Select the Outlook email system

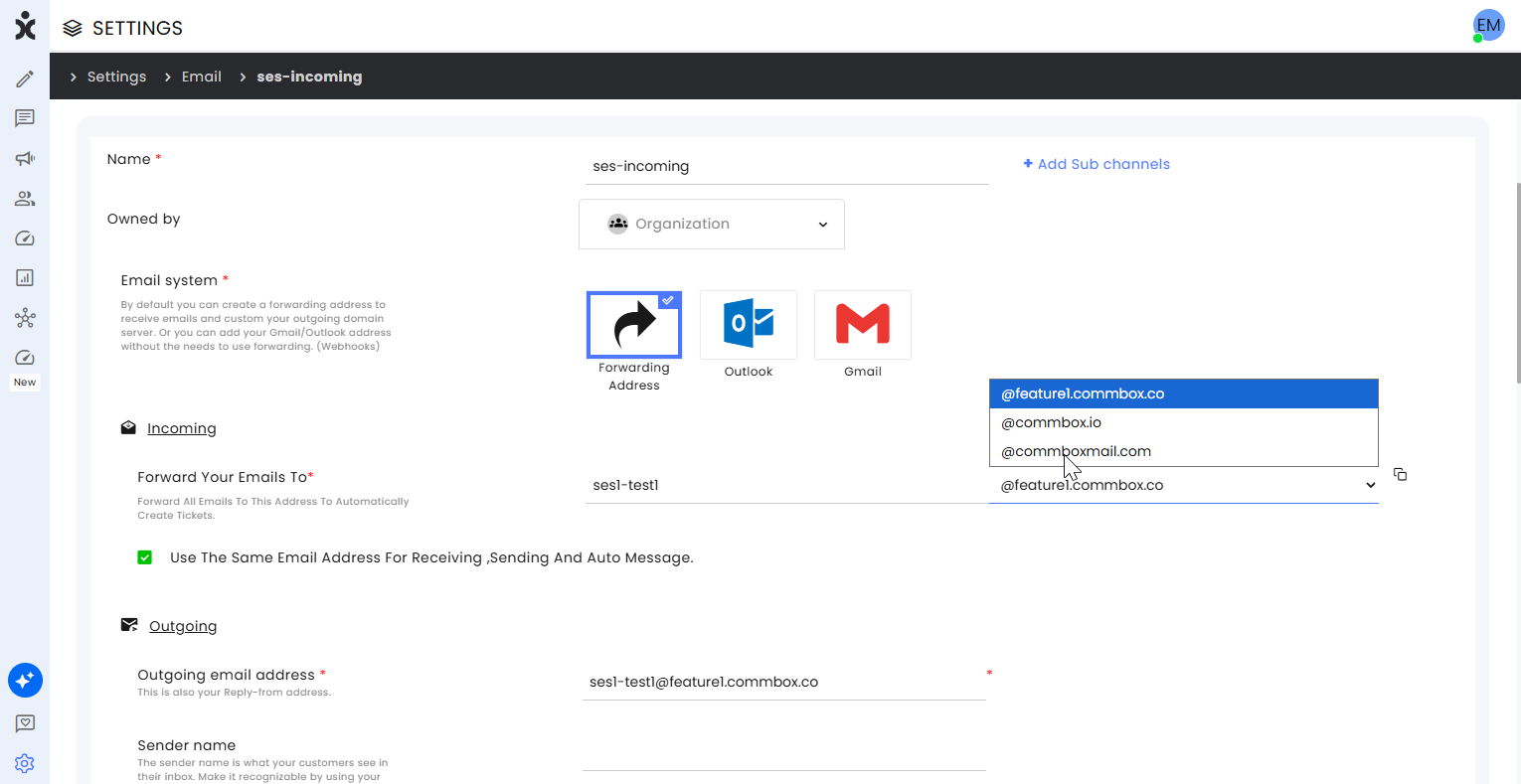pyautogui.click(x=749, y=325)
